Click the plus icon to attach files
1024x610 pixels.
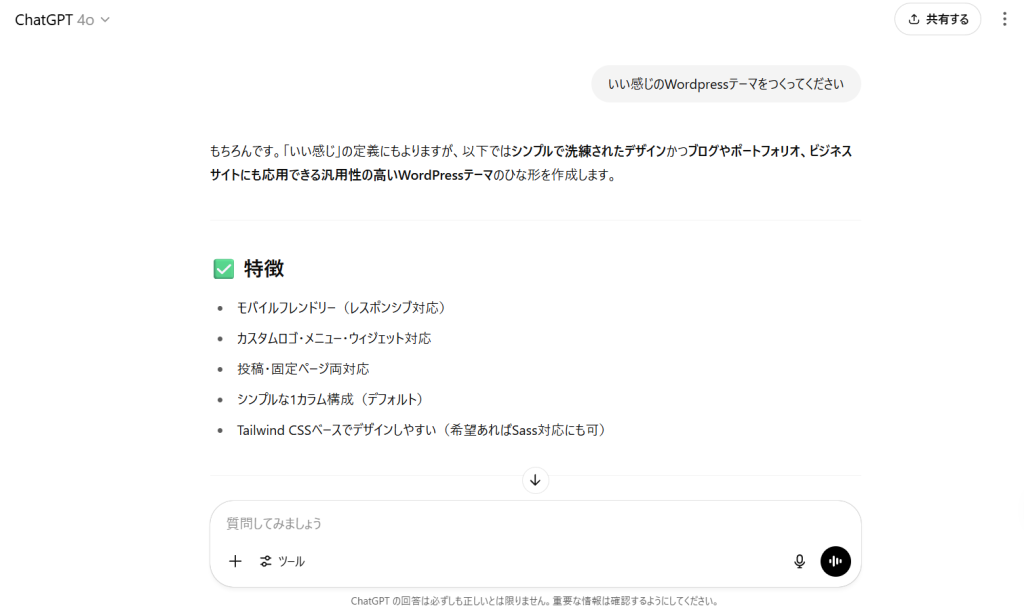point(235,561)
